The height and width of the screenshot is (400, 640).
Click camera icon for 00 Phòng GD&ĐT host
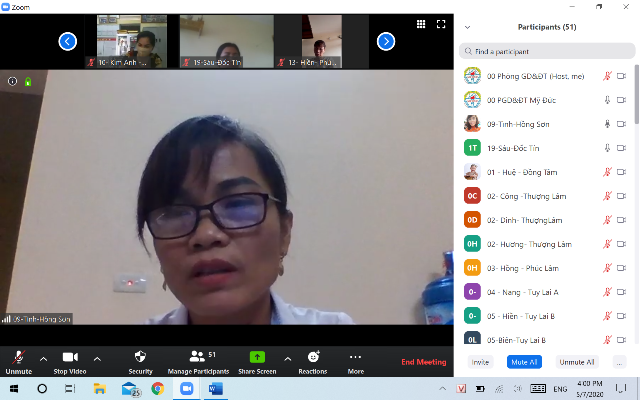click(621, 76)
